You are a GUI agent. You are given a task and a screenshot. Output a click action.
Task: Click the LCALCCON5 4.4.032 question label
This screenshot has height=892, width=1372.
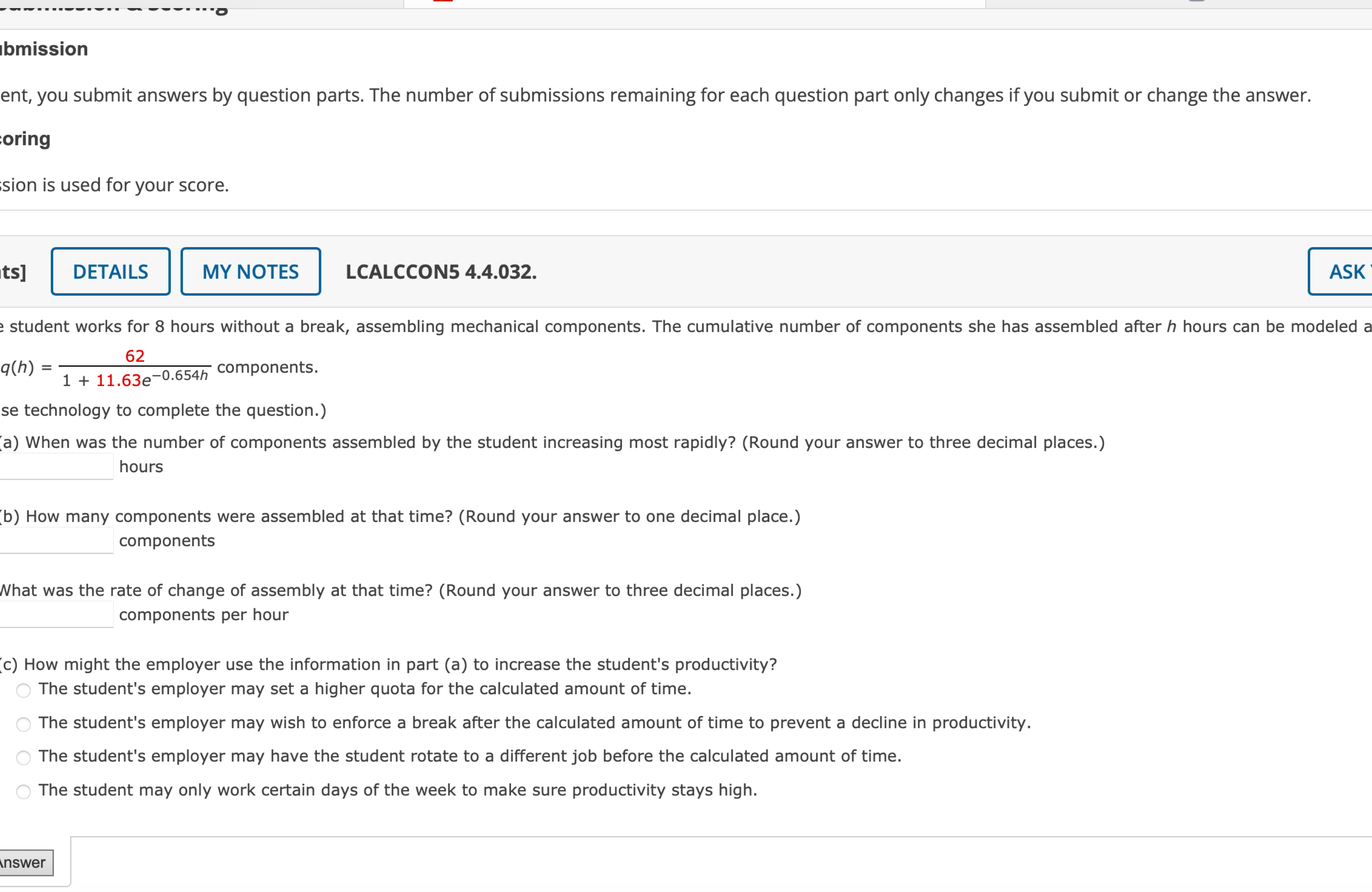[x=441, y=272]
